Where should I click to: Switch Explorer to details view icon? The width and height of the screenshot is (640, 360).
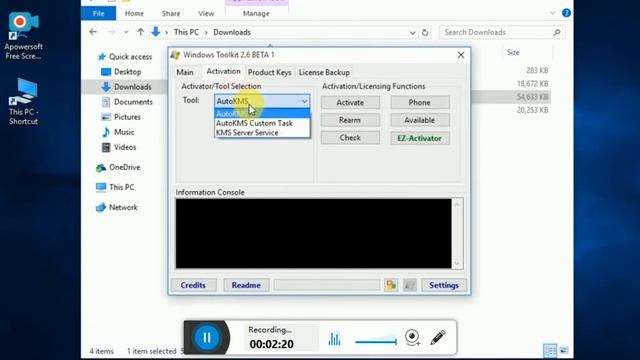point(550,350)
